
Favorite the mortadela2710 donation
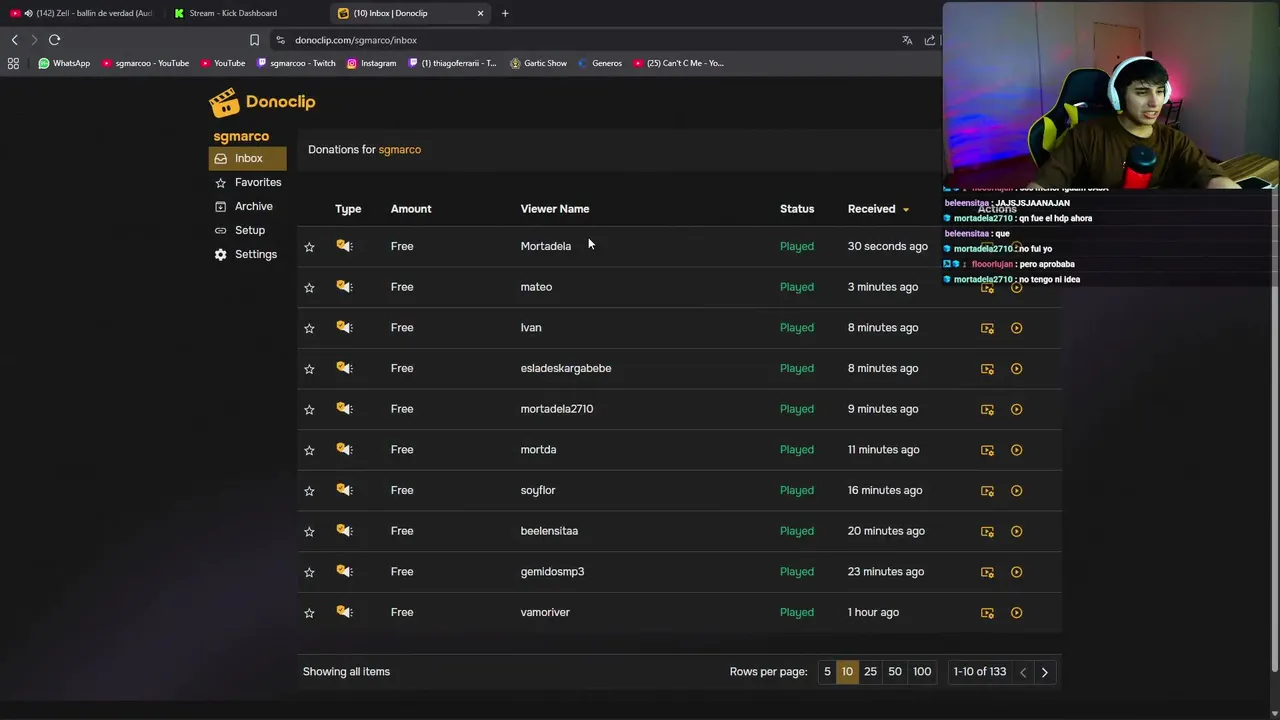309,410
